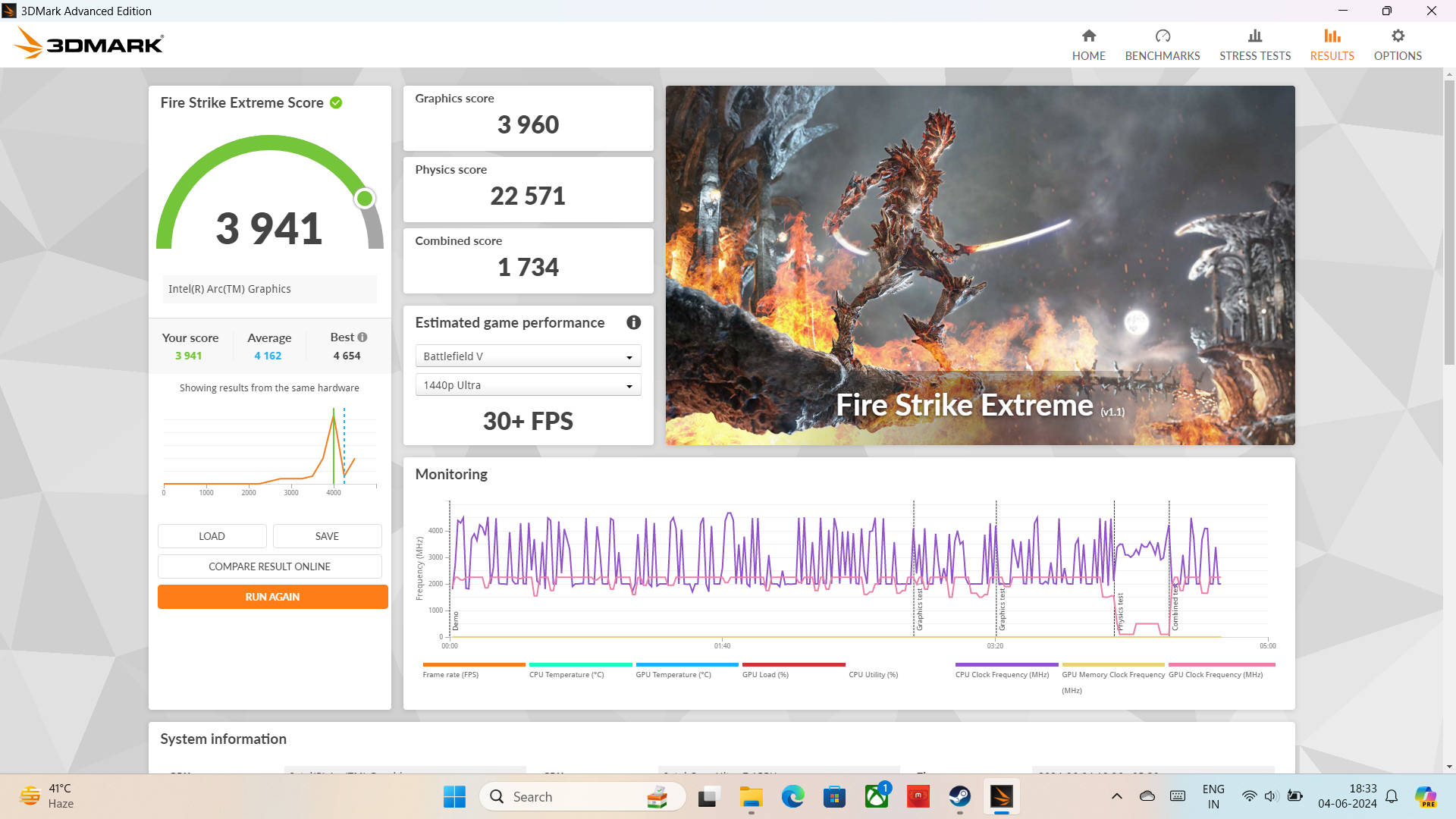Switch to the HOME tab

[1088, 45]
